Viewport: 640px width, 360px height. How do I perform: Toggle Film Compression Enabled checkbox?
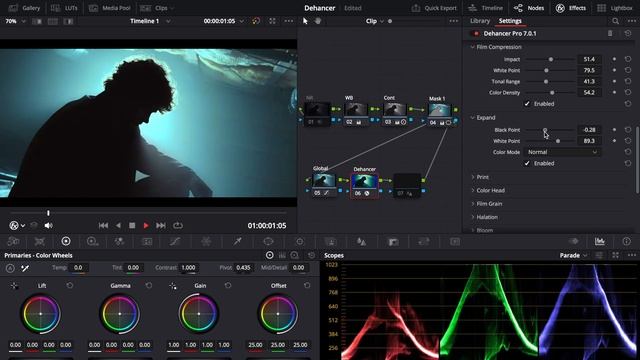point(527,104)
